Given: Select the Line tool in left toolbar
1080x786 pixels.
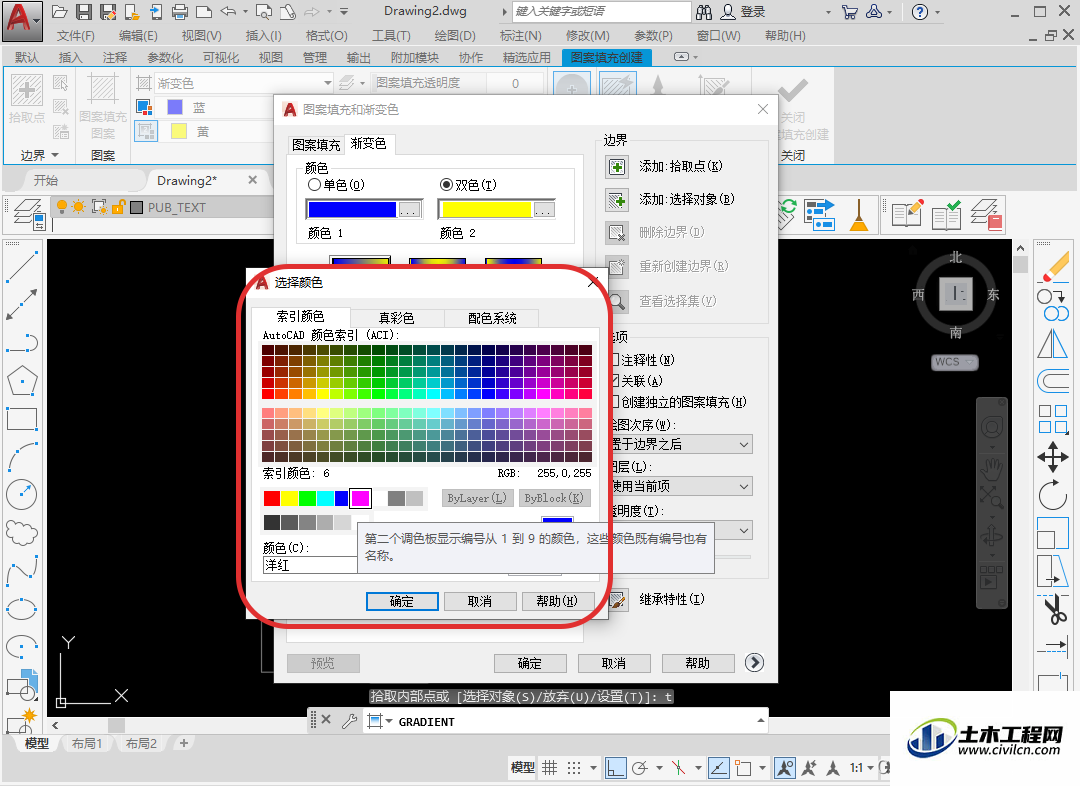Looking at the screenshot, I should pos(22,267).
